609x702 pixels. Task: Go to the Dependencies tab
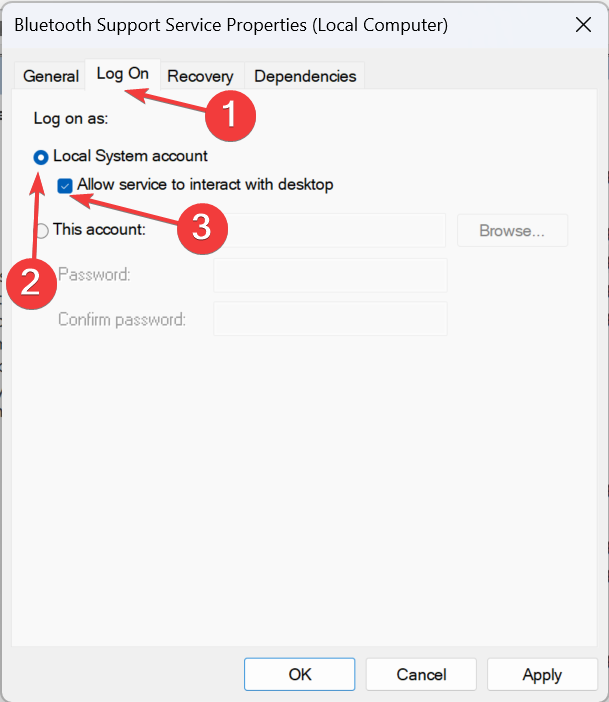[305, 76]
